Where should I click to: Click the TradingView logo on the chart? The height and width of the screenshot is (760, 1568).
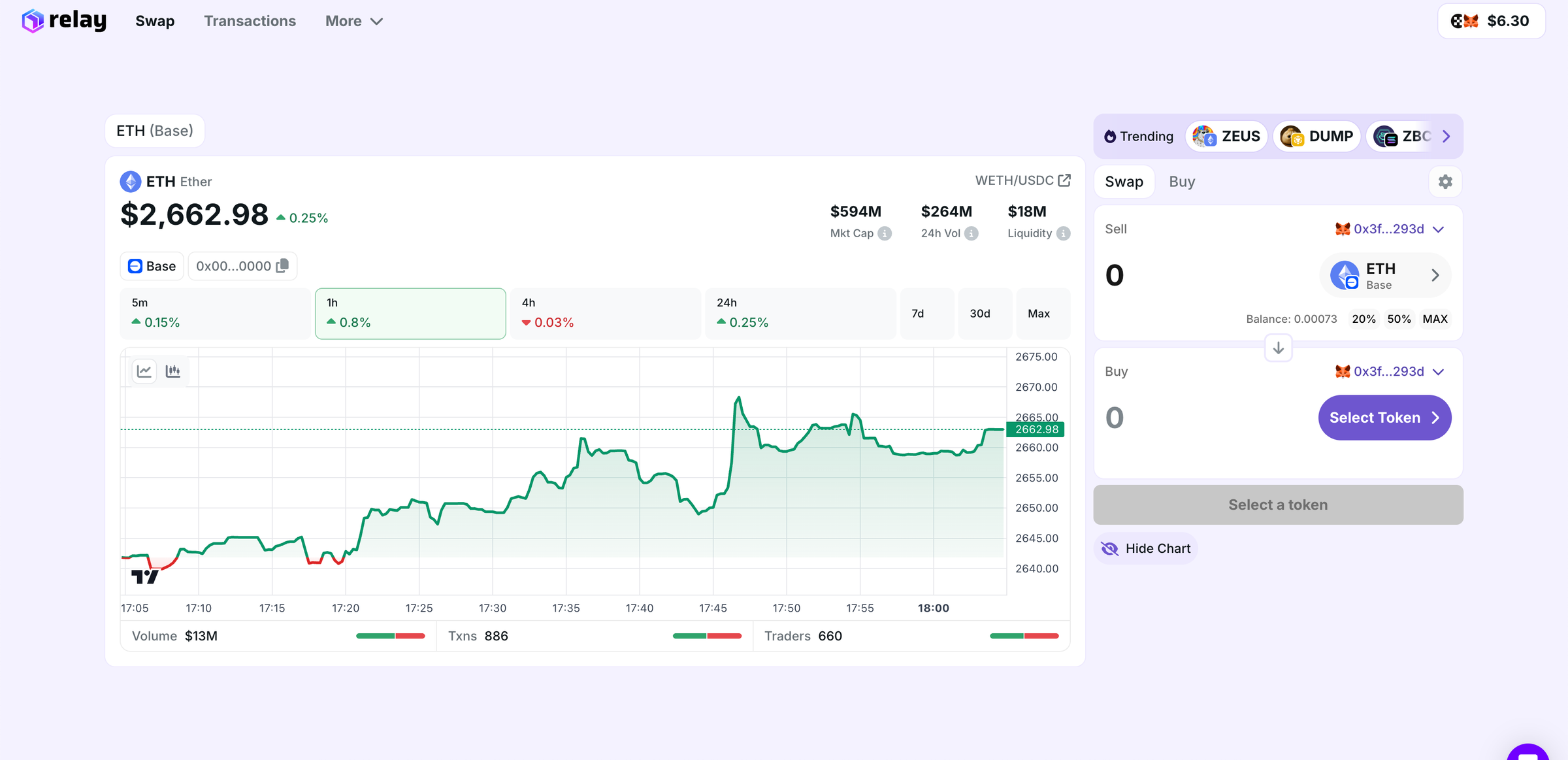pyautogui.click(x=146, y=578)
